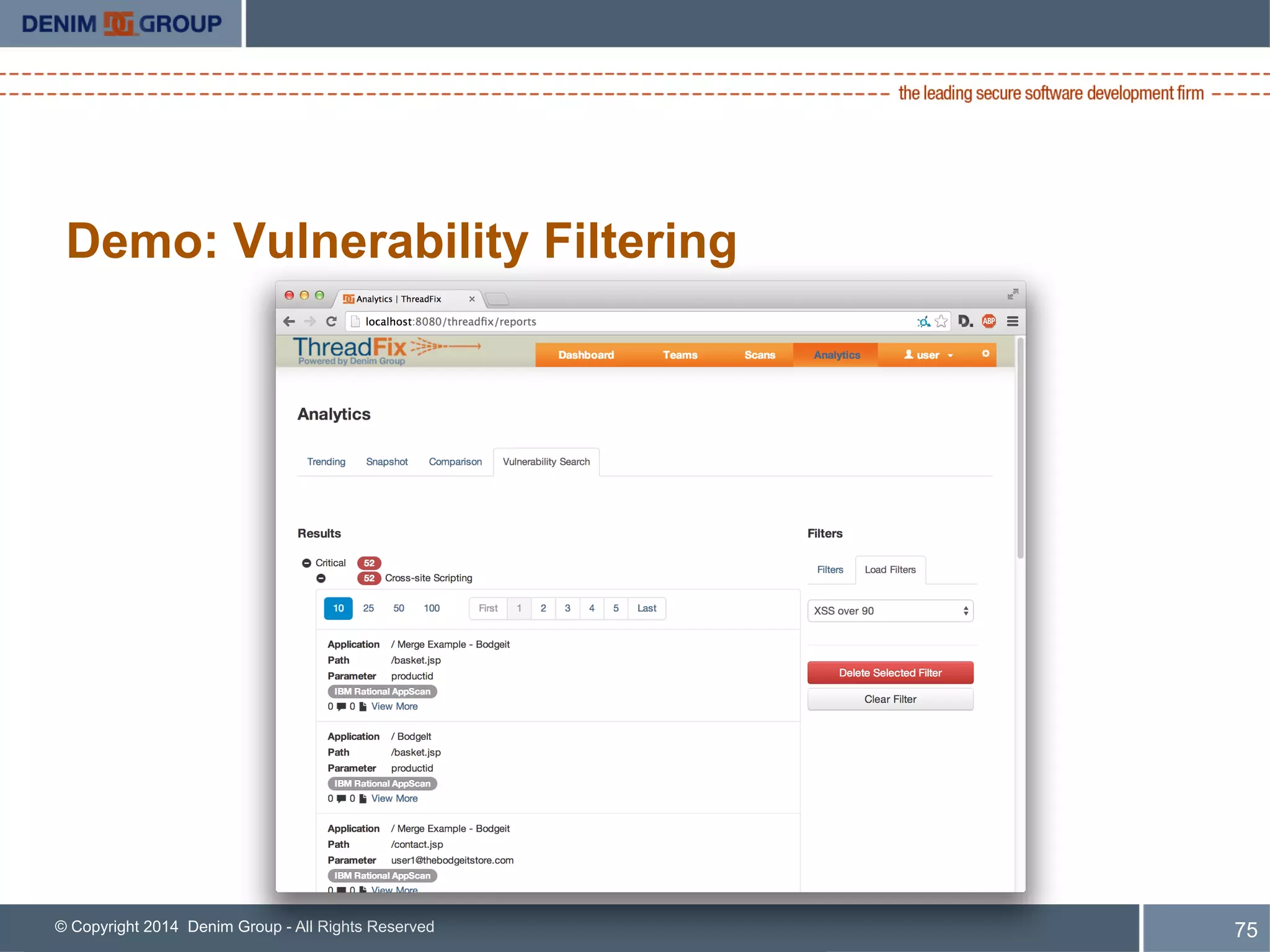Image resolution: width=1270 pixels, height=952 pixels.
Task: Click the browser reload page icon
Action: click(331, 321)
